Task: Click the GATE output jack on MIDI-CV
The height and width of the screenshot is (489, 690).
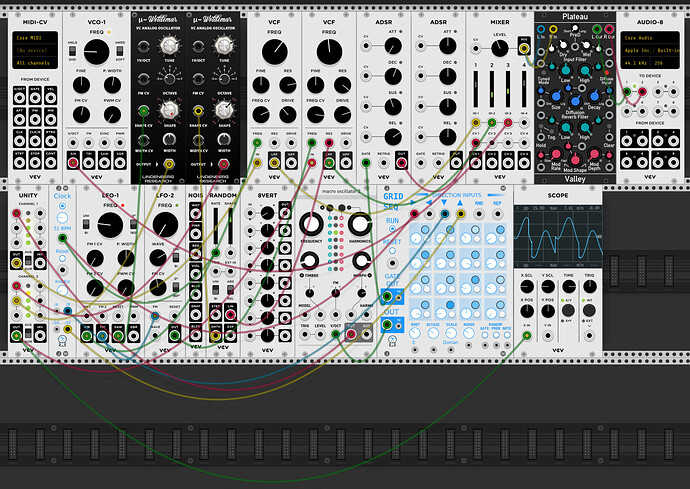Action: click(35, 97)
